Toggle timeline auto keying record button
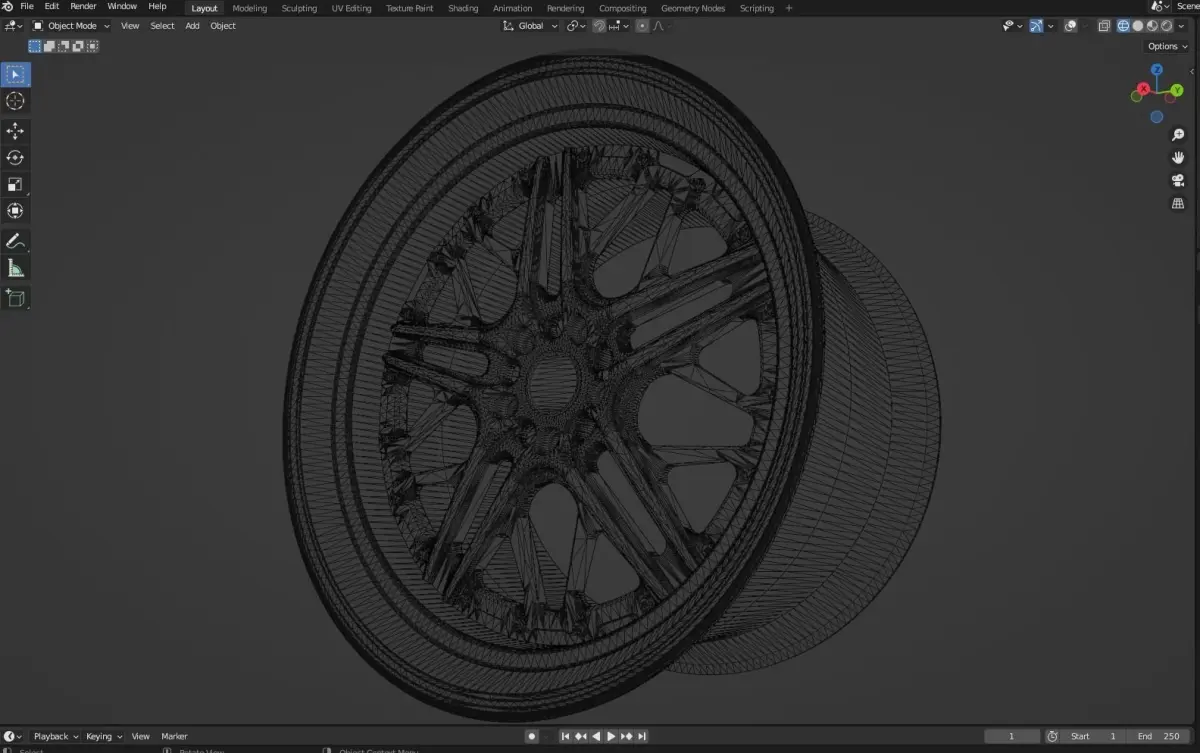Viewport: 1200px width, 753px height. click(x=532, y=736)
